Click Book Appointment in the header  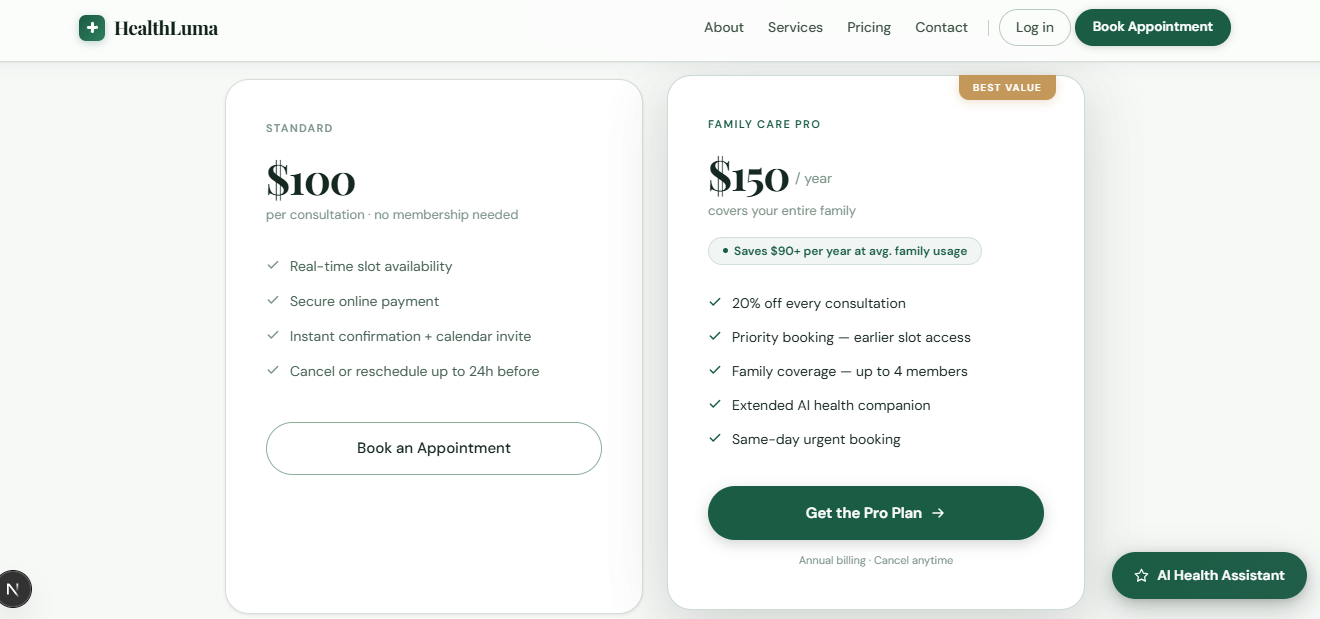(x=1152, y=28)
